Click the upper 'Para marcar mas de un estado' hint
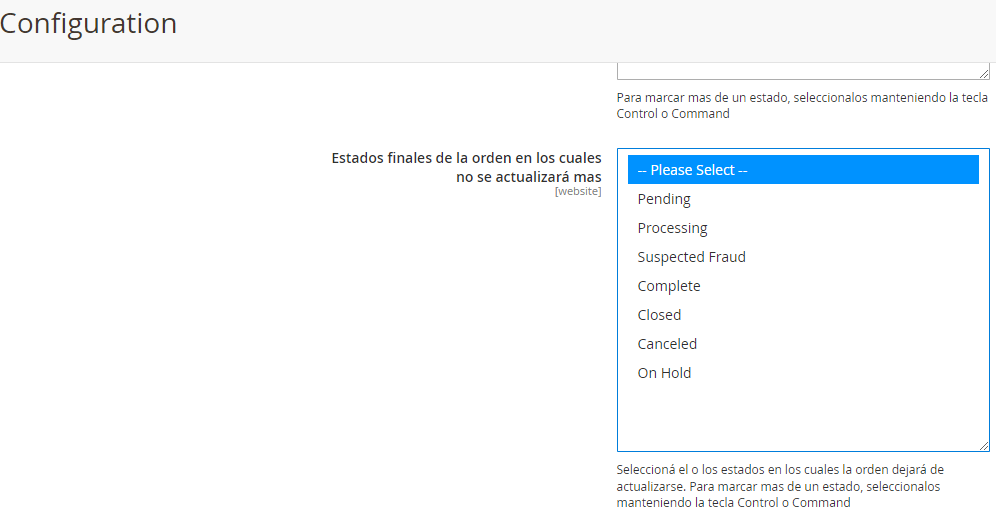Image resolution: width=996 pixels, height=514 pixels. [x=787, y=105]
